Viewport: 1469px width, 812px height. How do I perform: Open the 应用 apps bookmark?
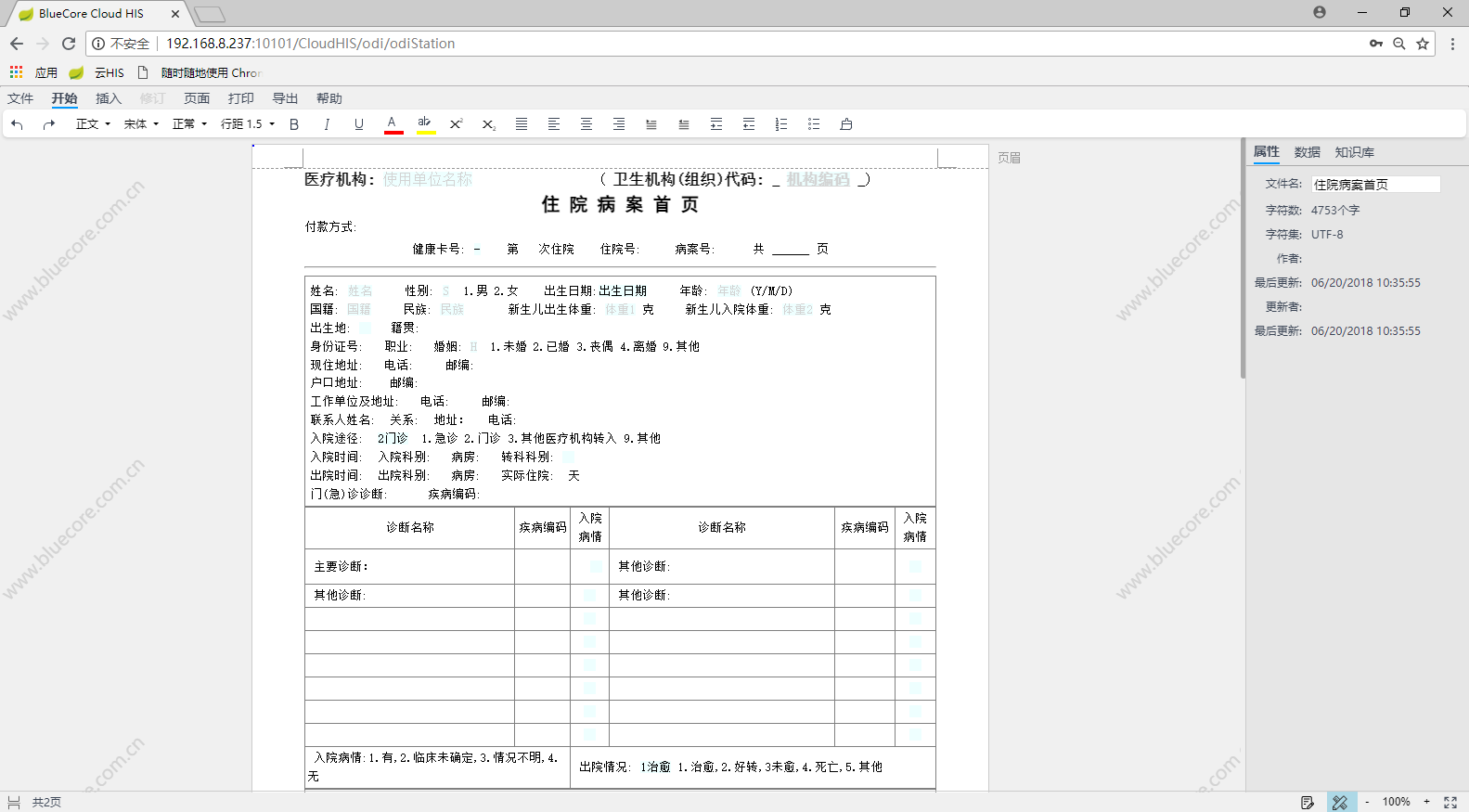(x=33, y=72)
